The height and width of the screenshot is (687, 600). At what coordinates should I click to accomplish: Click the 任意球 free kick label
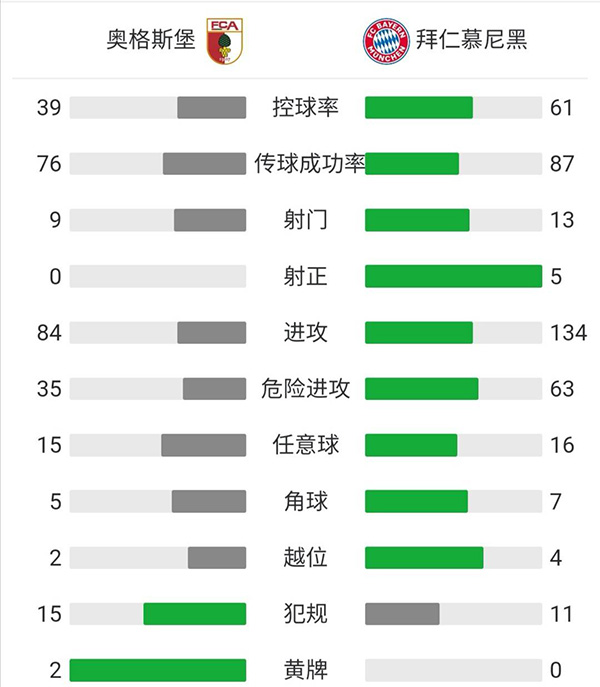tap(305, 445)
